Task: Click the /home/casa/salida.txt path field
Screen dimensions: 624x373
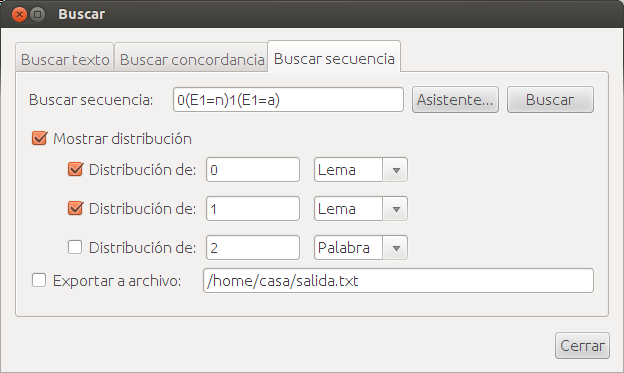Action: (x=398, y=281)
